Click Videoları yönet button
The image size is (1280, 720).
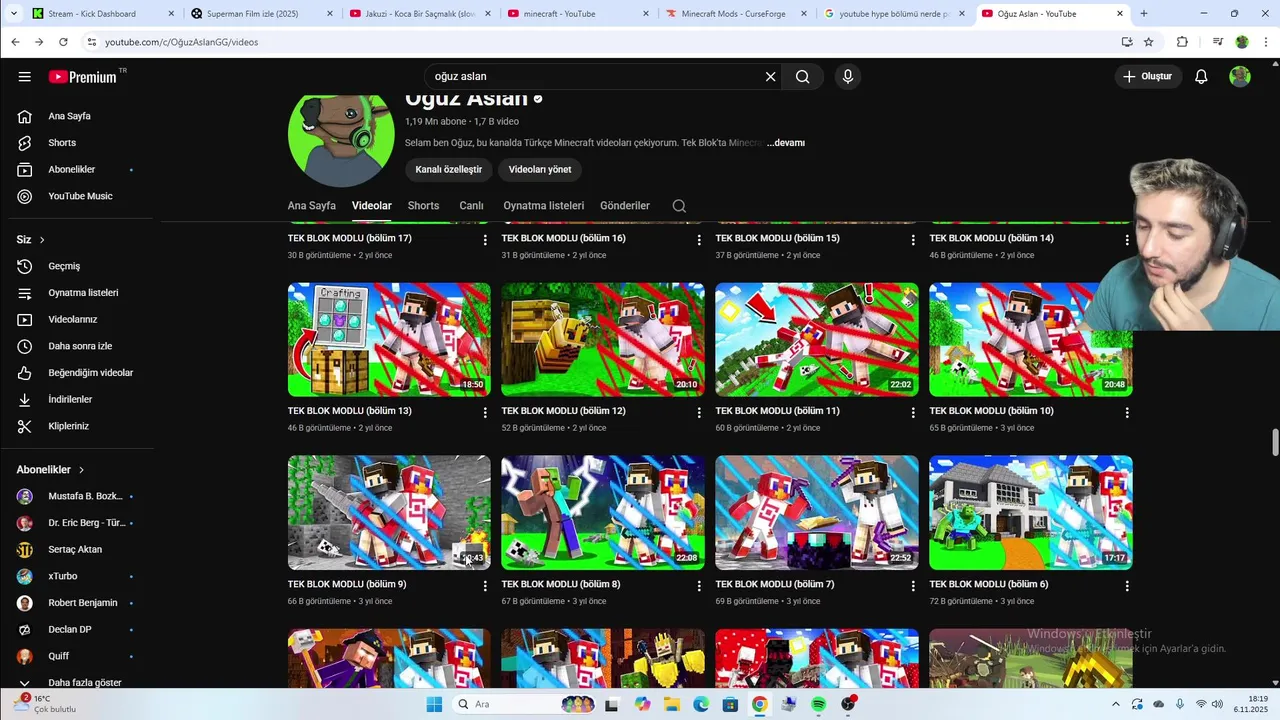tap(540, 170)
